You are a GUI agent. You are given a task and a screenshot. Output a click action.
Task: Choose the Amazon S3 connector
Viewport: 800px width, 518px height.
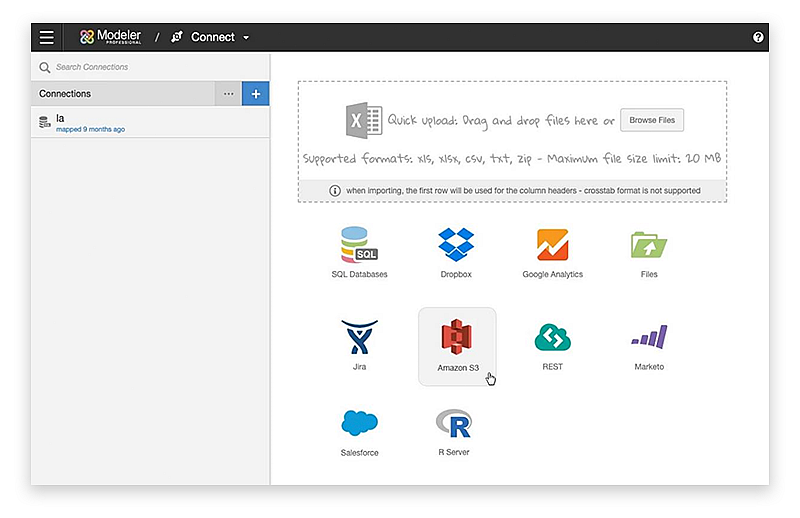coord(457,347)
